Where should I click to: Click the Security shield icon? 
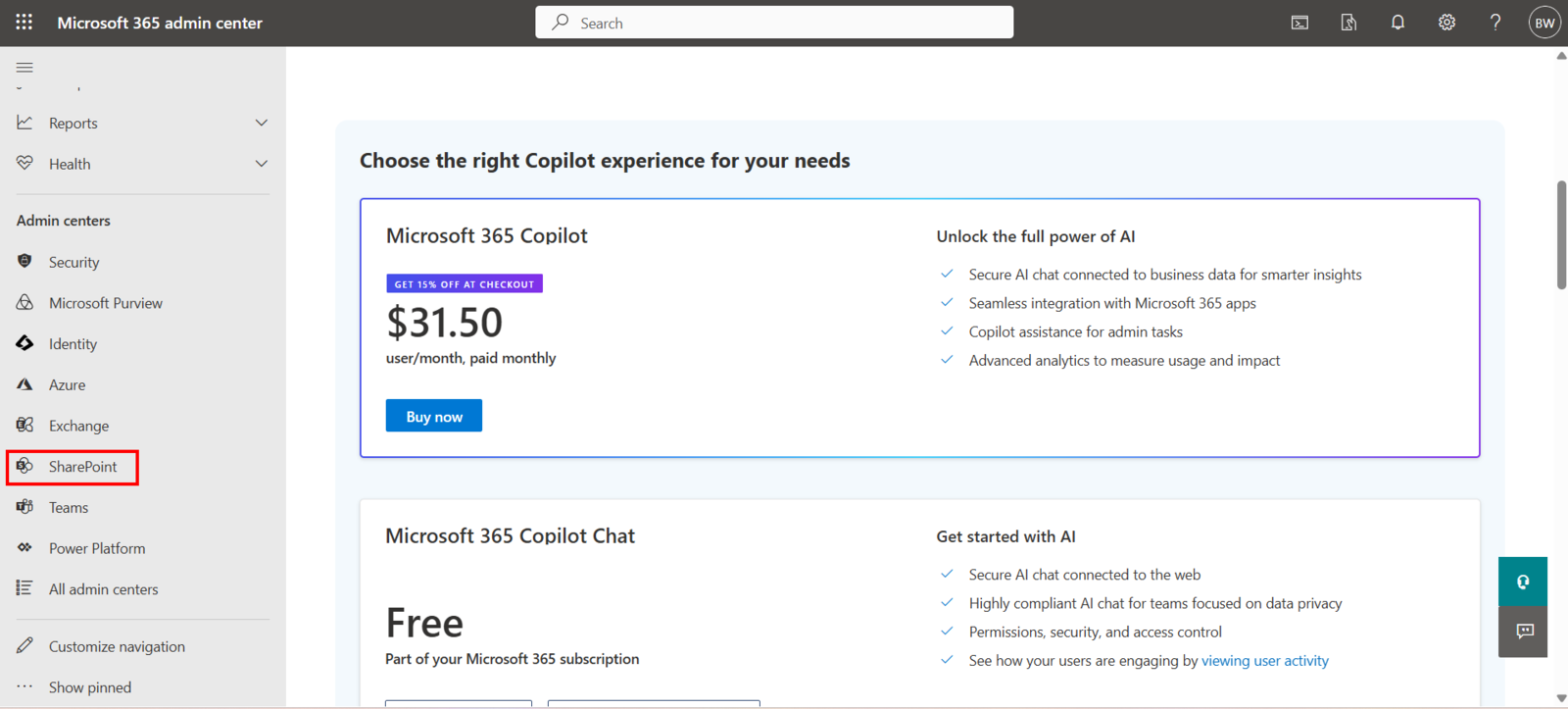[24, 261]
